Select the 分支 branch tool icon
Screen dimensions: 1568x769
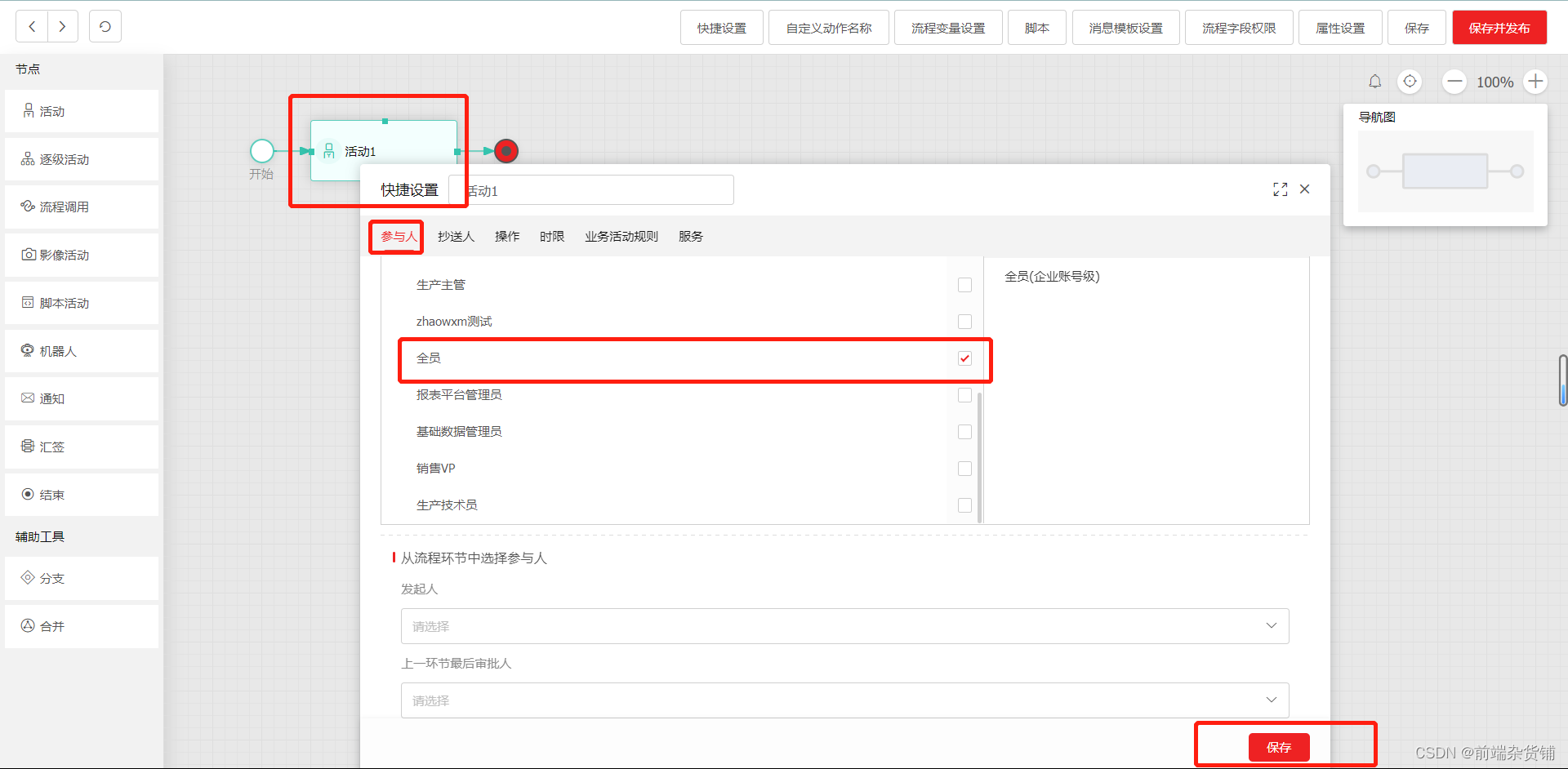[28, 577]
